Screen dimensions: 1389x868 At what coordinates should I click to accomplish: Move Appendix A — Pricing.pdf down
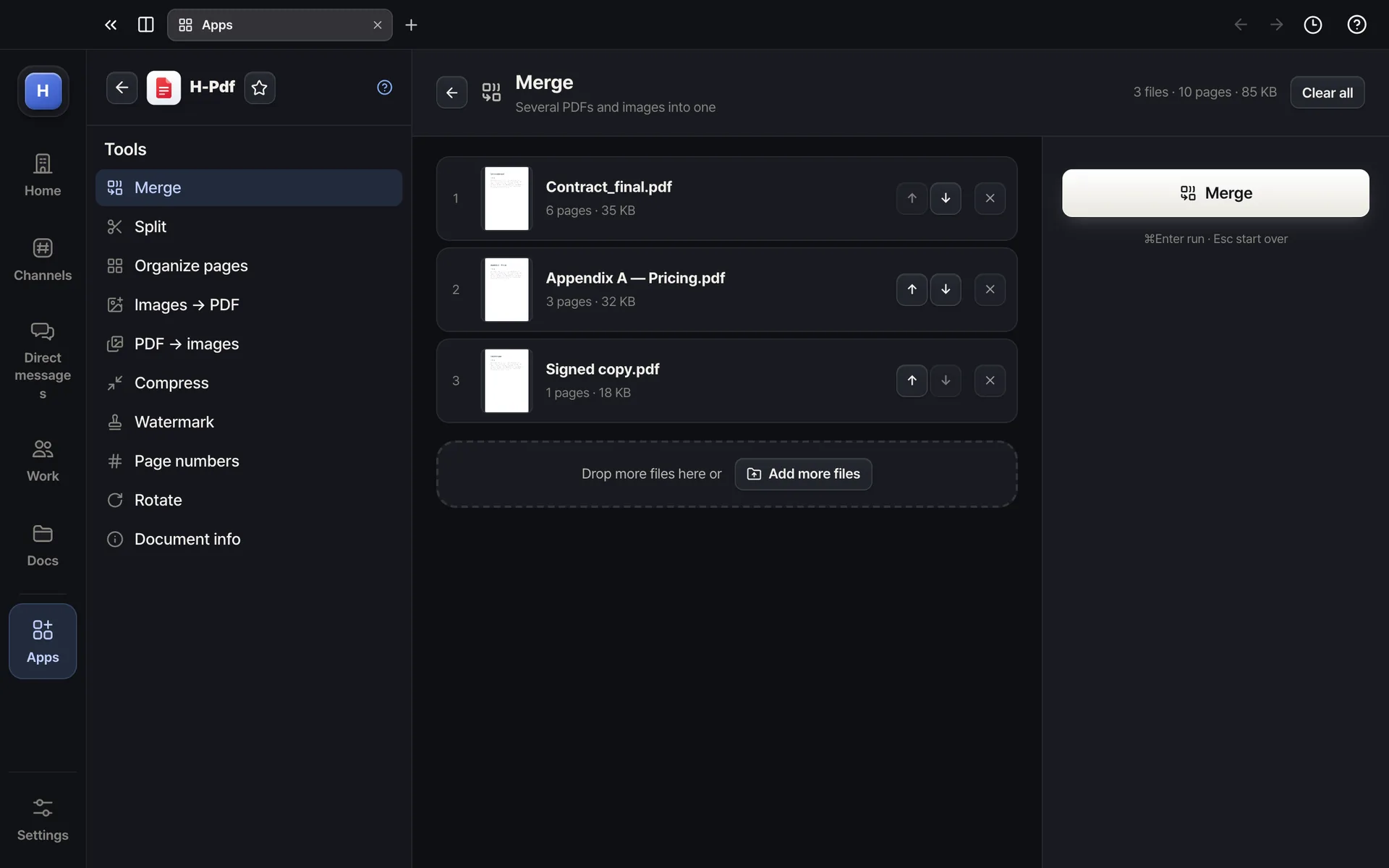tap(946, 289)
